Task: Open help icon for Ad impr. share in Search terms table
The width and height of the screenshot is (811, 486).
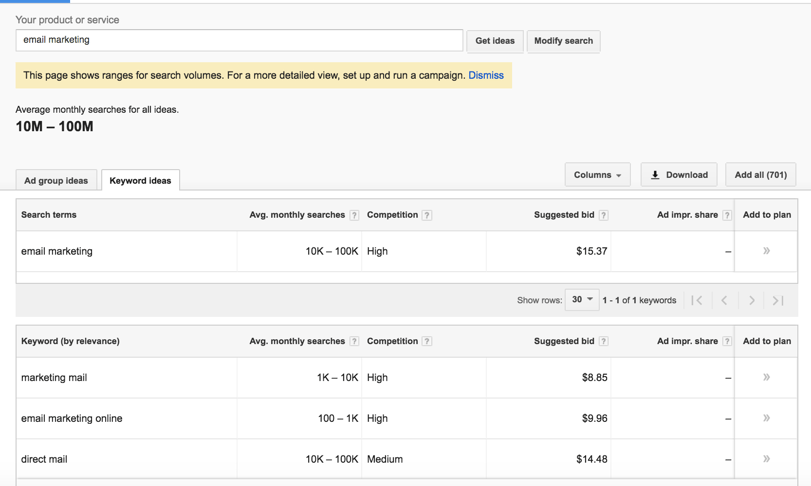Action: coord(727,215)
